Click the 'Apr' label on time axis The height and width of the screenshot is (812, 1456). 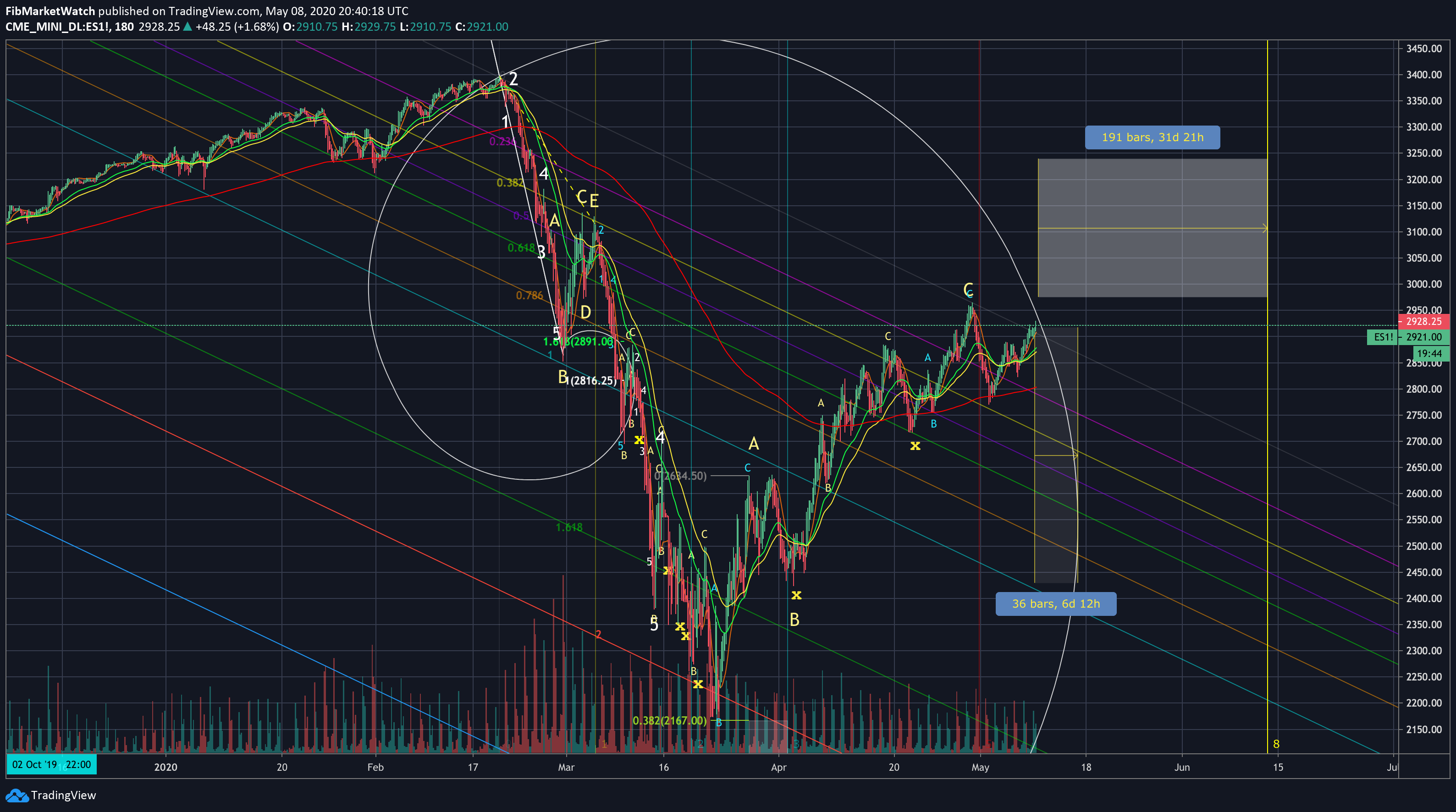779,767
